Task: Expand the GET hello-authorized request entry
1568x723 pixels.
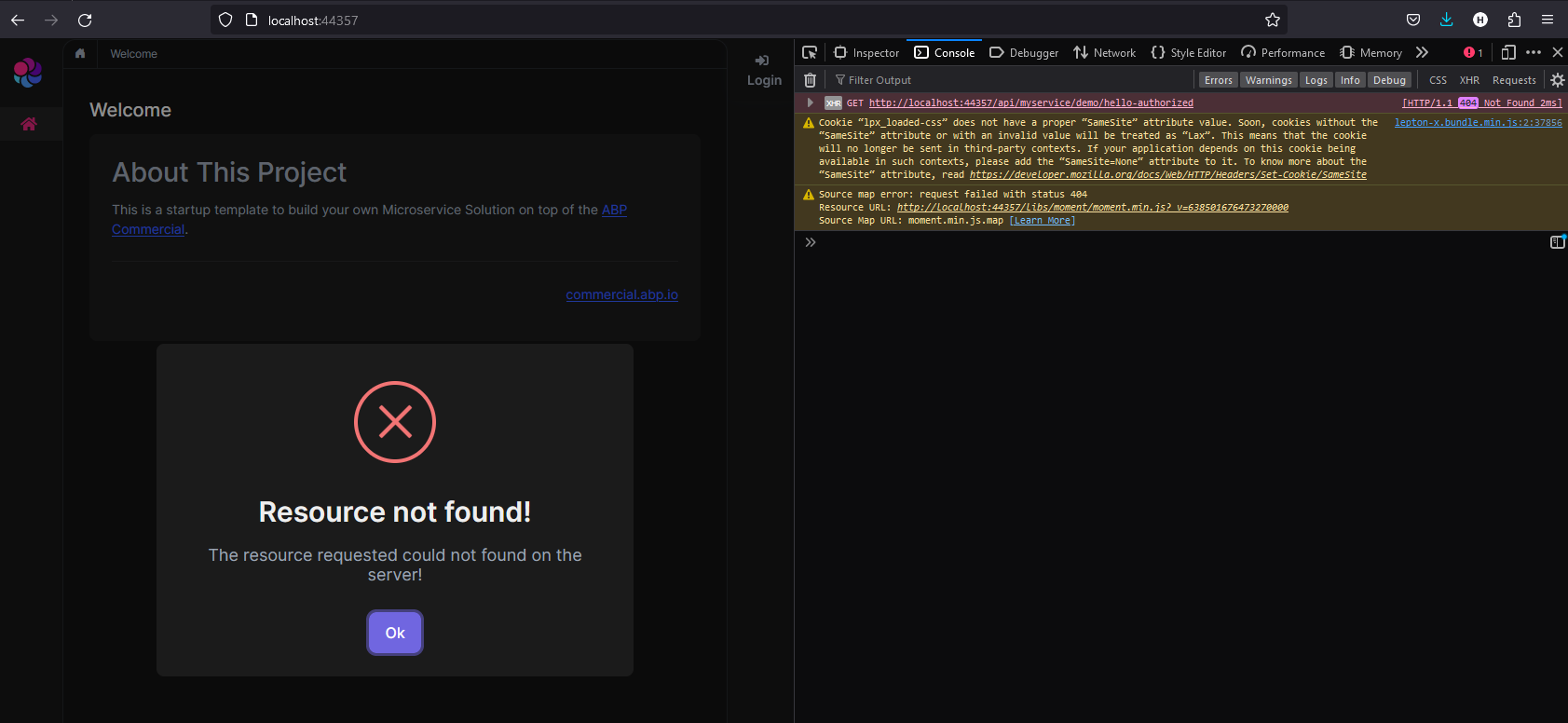Action: [811, 102]
